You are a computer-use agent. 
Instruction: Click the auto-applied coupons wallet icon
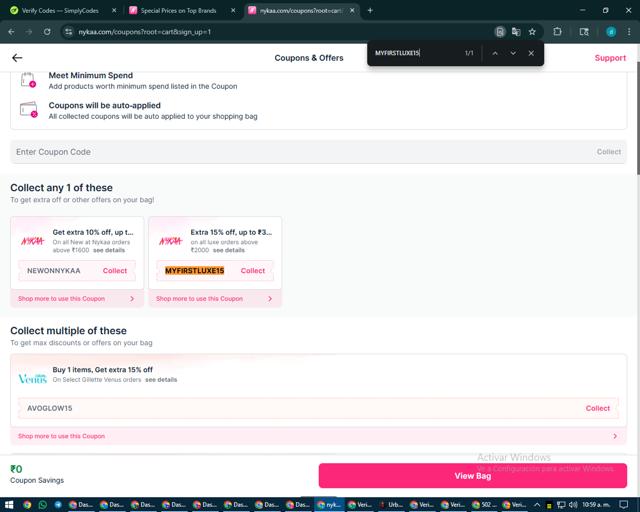click(x=29, y=109)
